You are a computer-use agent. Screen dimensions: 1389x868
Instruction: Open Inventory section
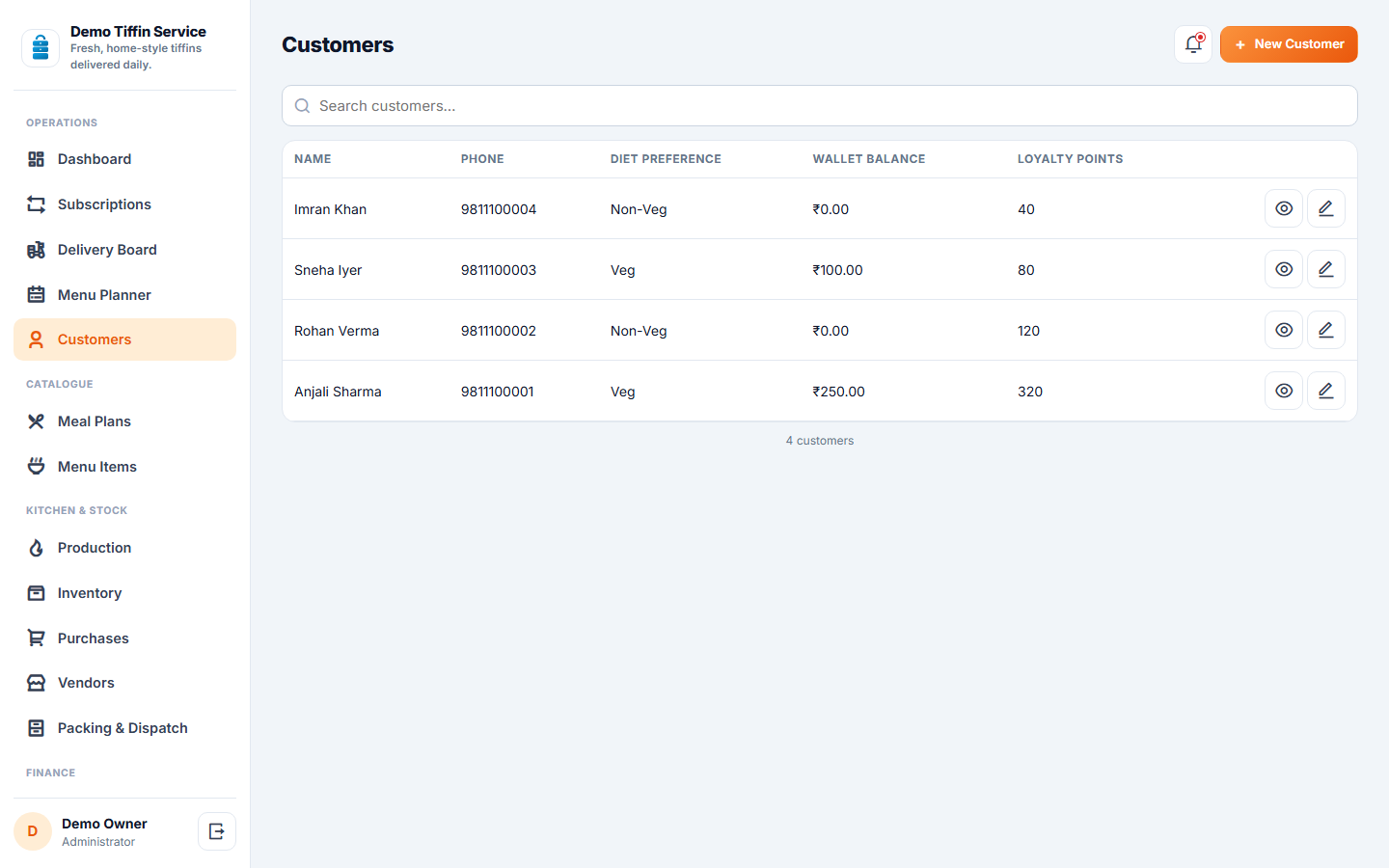click(x=124, y=593)
